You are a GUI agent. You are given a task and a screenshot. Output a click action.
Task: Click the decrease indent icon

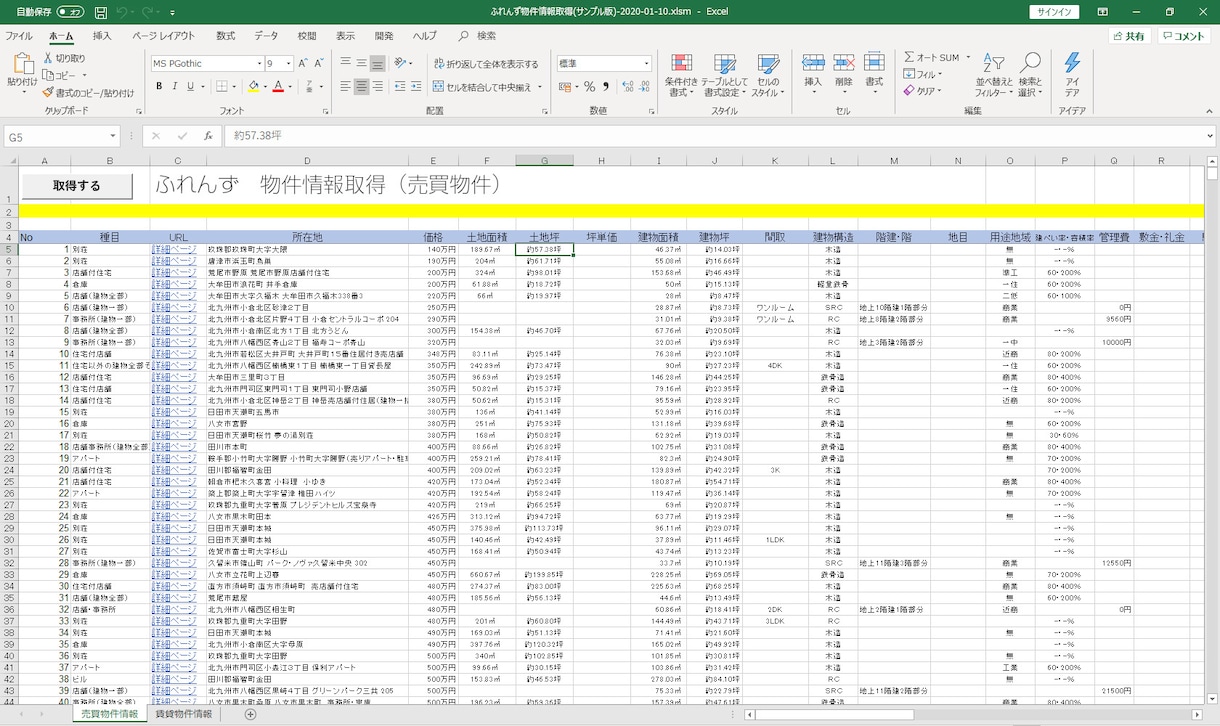pos(400,87)
